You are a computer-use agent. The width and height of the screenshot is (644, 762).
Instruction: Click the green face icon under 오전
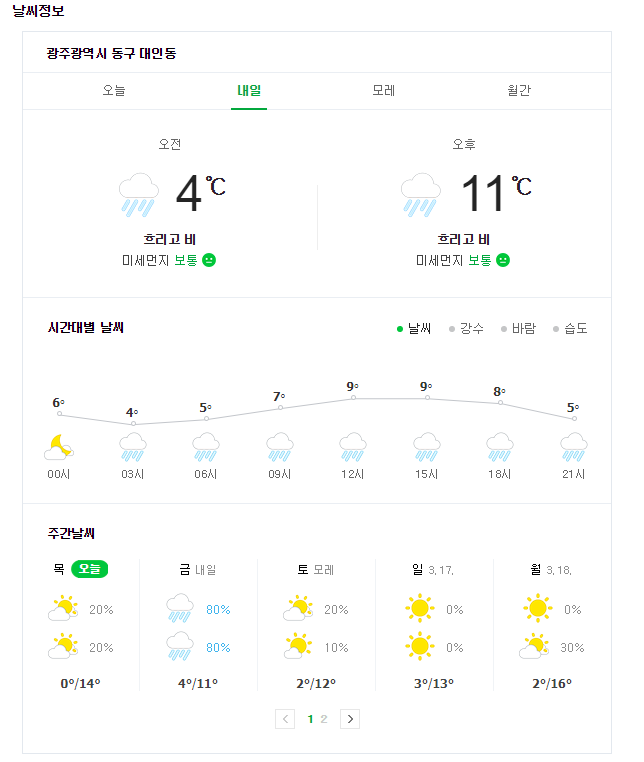point(209,260)
